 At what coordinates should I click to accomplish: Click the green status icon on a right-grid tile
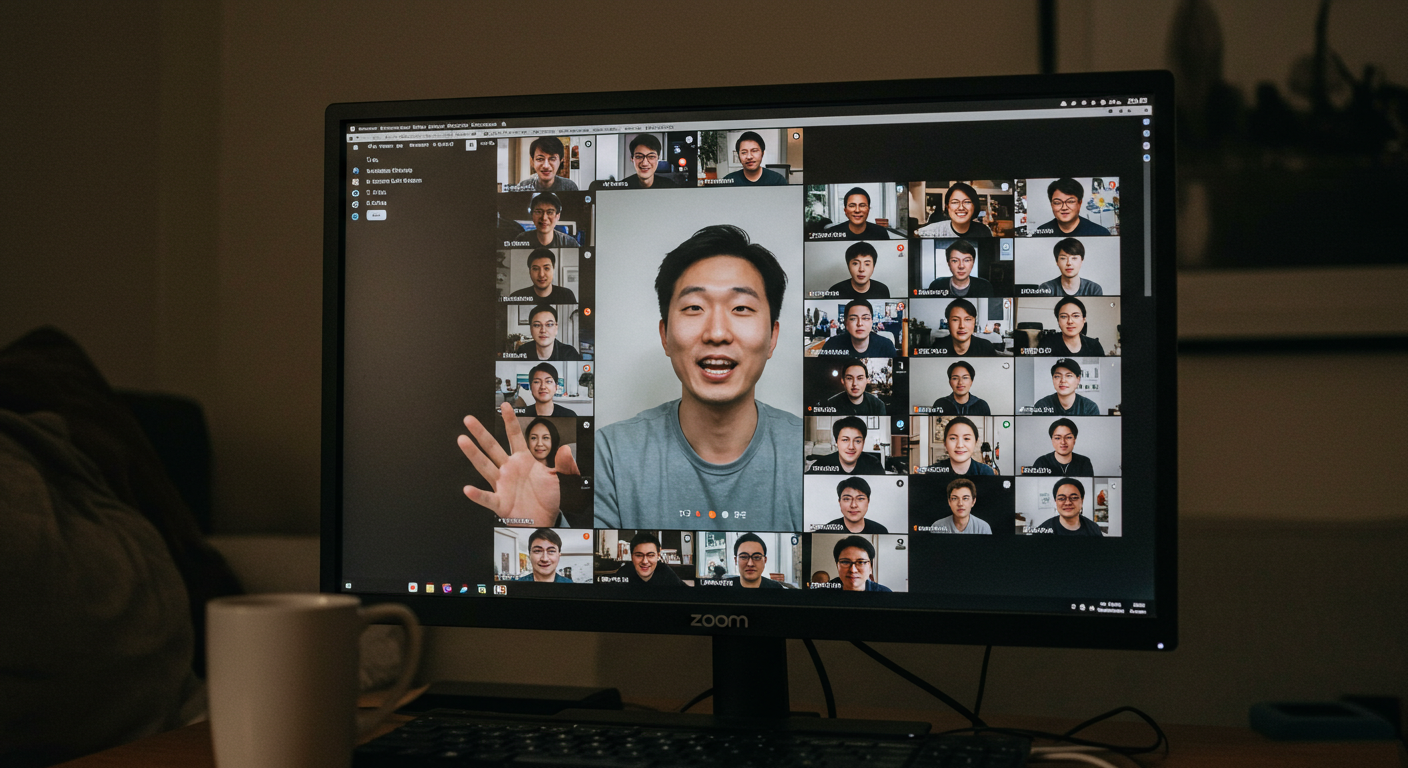point(1006,424)
